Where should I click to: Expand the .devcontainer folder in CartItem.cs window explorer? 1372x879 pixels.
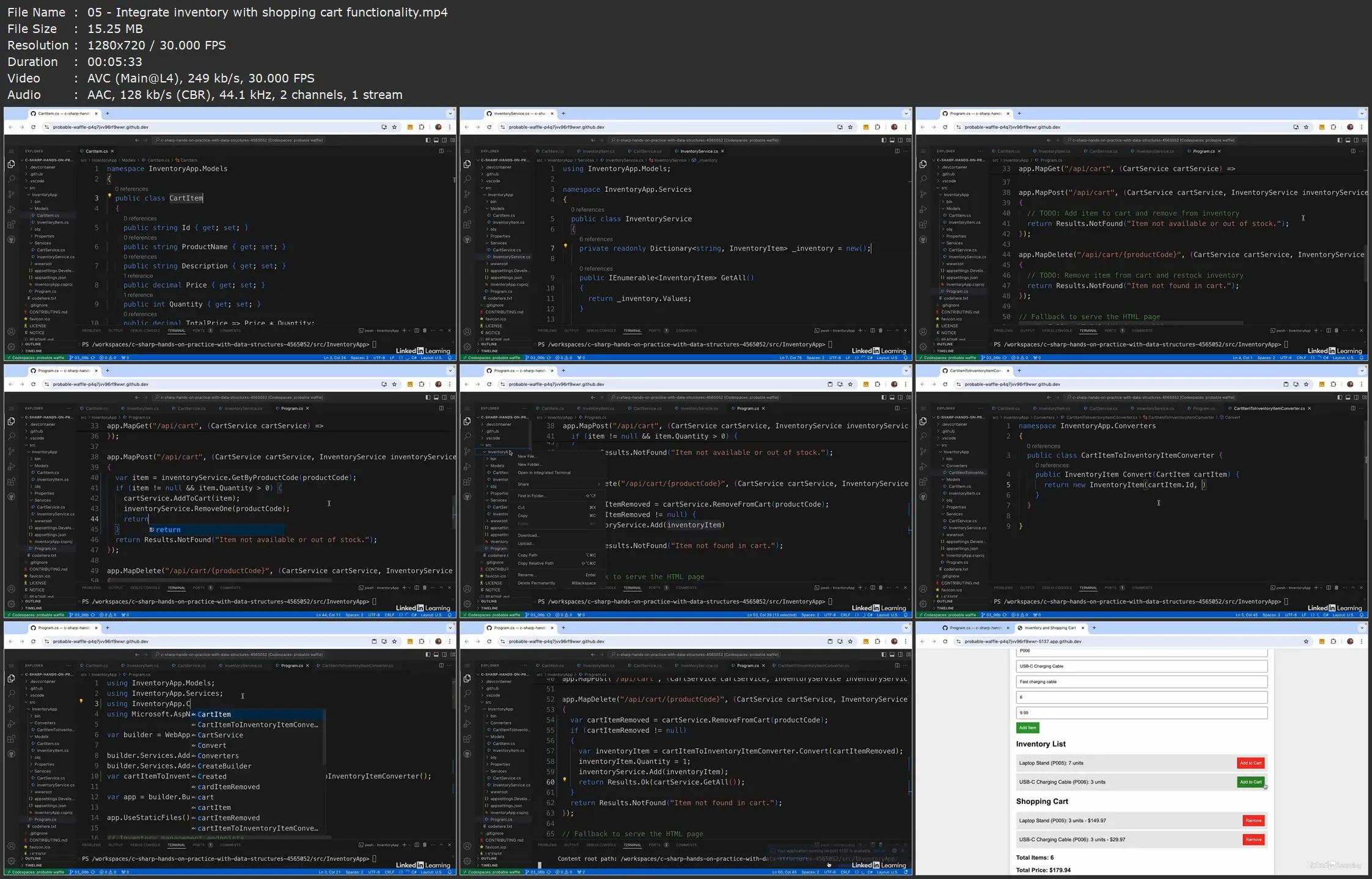[x=42, y=167]
